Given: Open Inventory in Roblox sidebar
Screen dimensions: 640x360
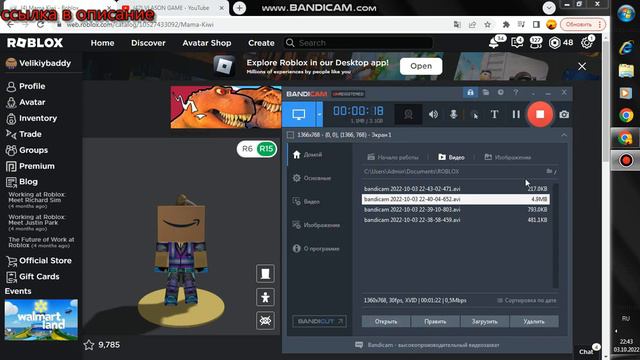Looking at the screenshot, I should point(31,118).
